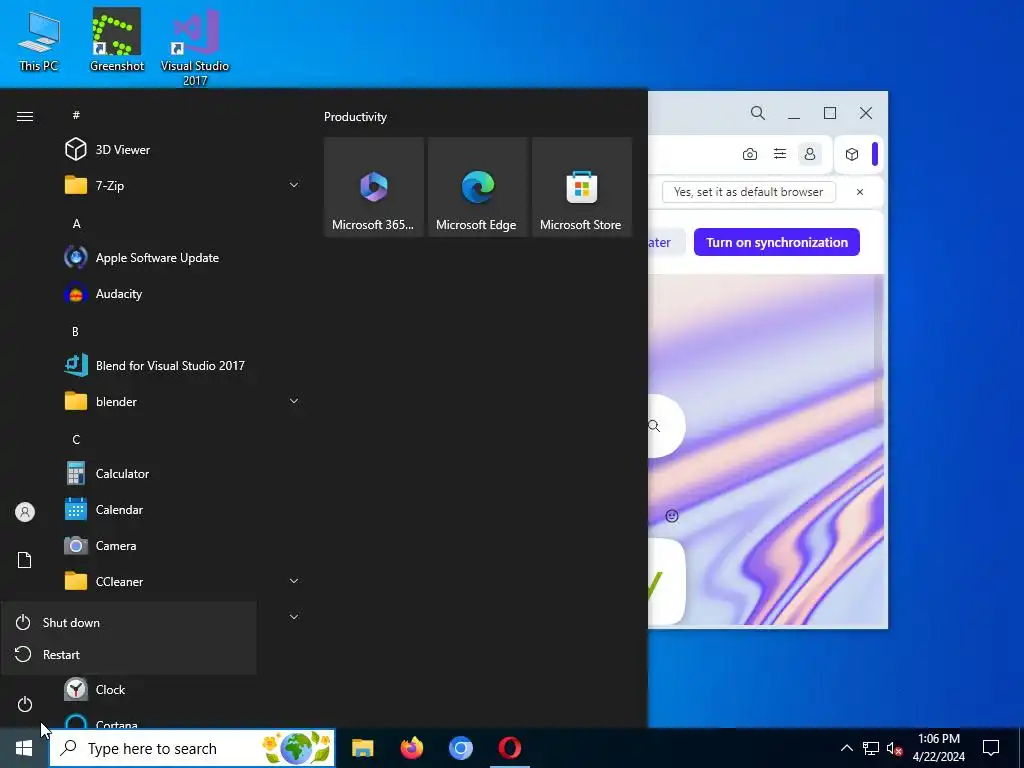
Task: Click the letter C section header
Action: [x=76, y=439]
